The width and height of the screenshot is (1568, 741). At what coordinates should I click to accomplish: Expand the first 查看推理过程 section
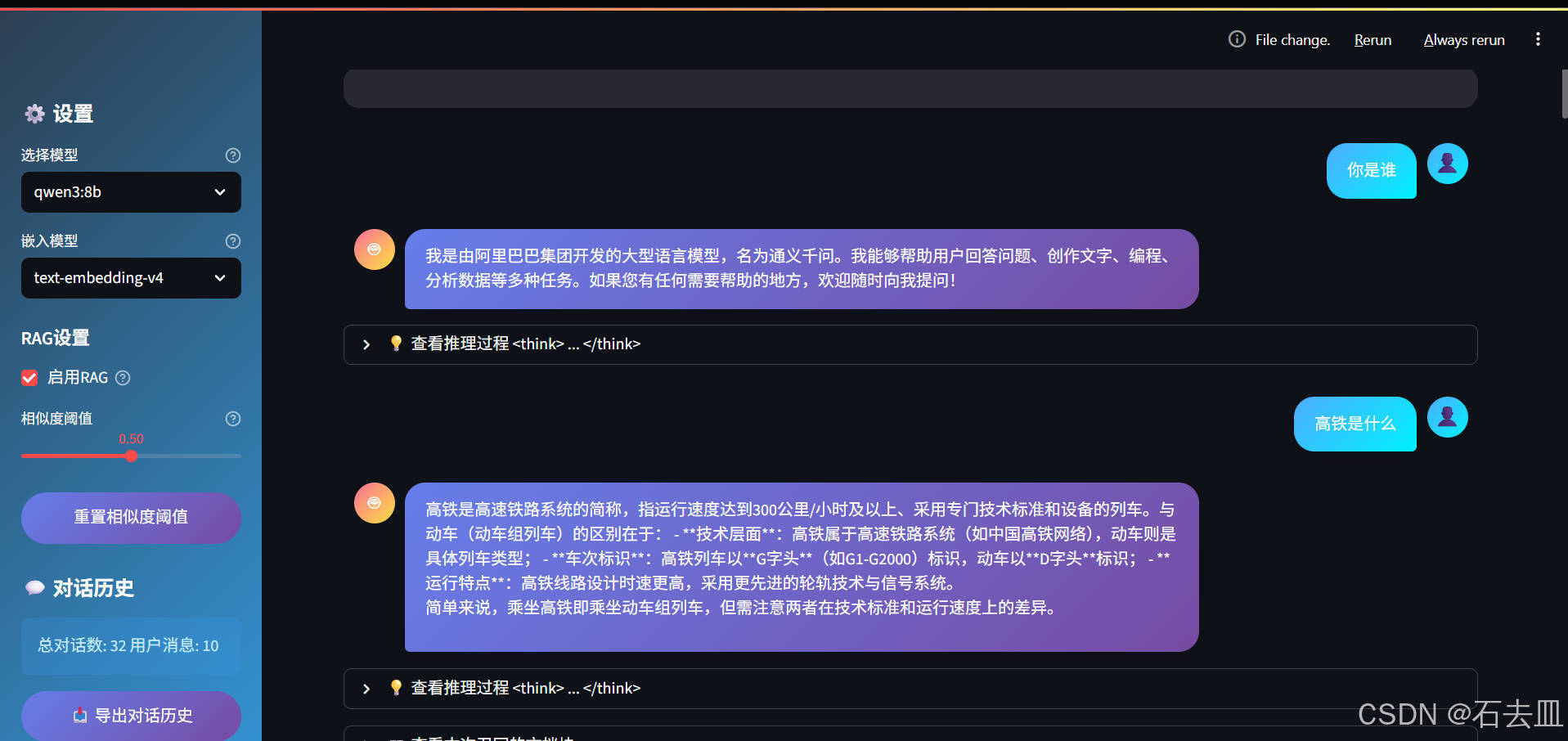(x=366, y=344)
